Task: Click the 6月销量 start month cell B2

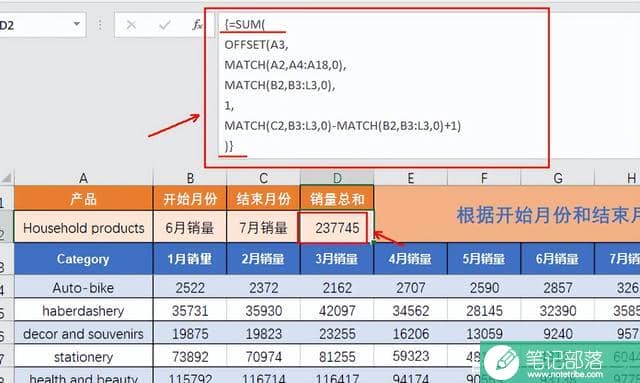Action: (x=190, y=228)
